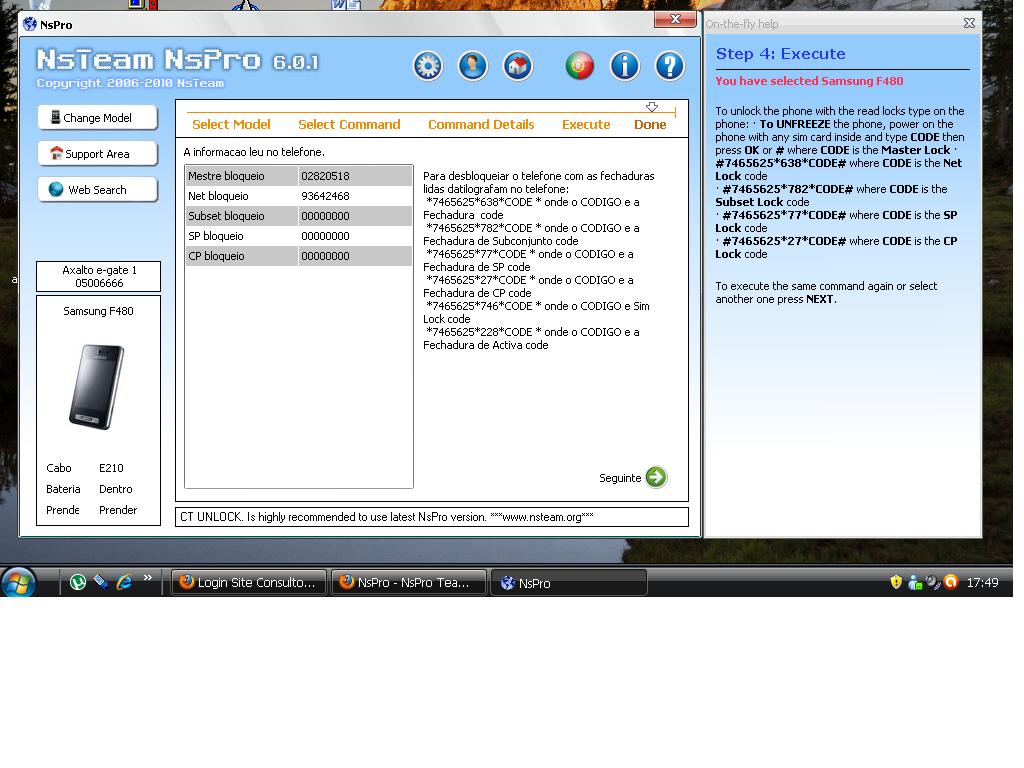Select the Net code 93642468
1024x768 pixels.
325,196
